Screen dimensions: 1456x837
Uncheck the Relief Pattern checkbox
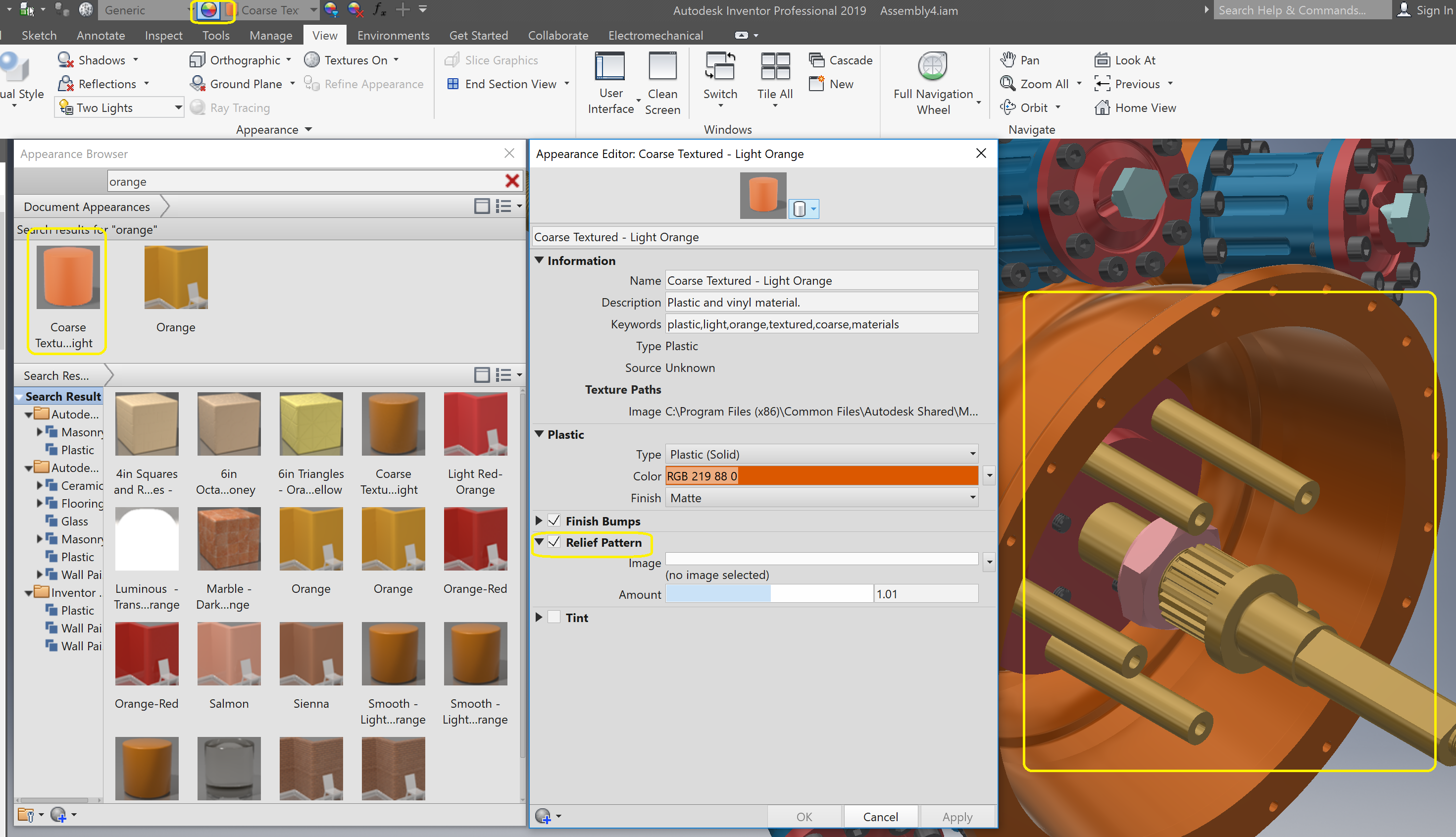pyautogui.click(x=554, y=542)
